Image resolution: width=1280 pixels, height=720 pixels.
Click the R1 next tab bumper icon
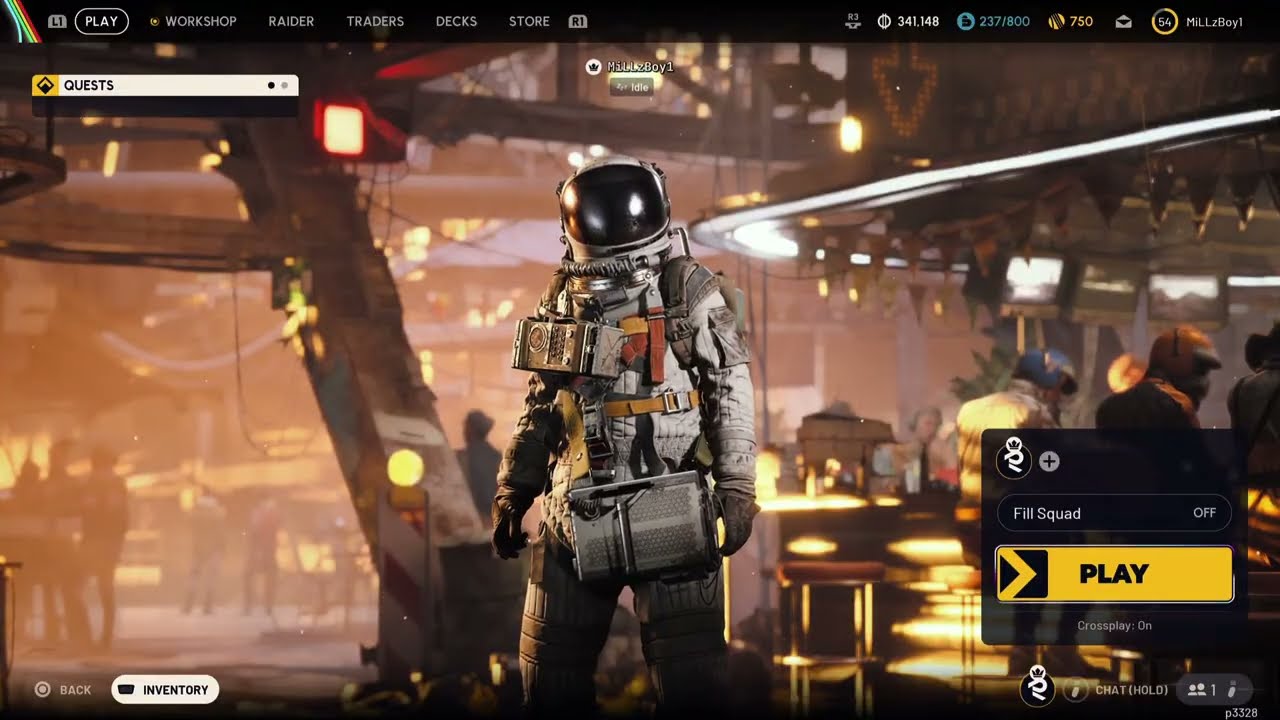click(x=577, y=21)
